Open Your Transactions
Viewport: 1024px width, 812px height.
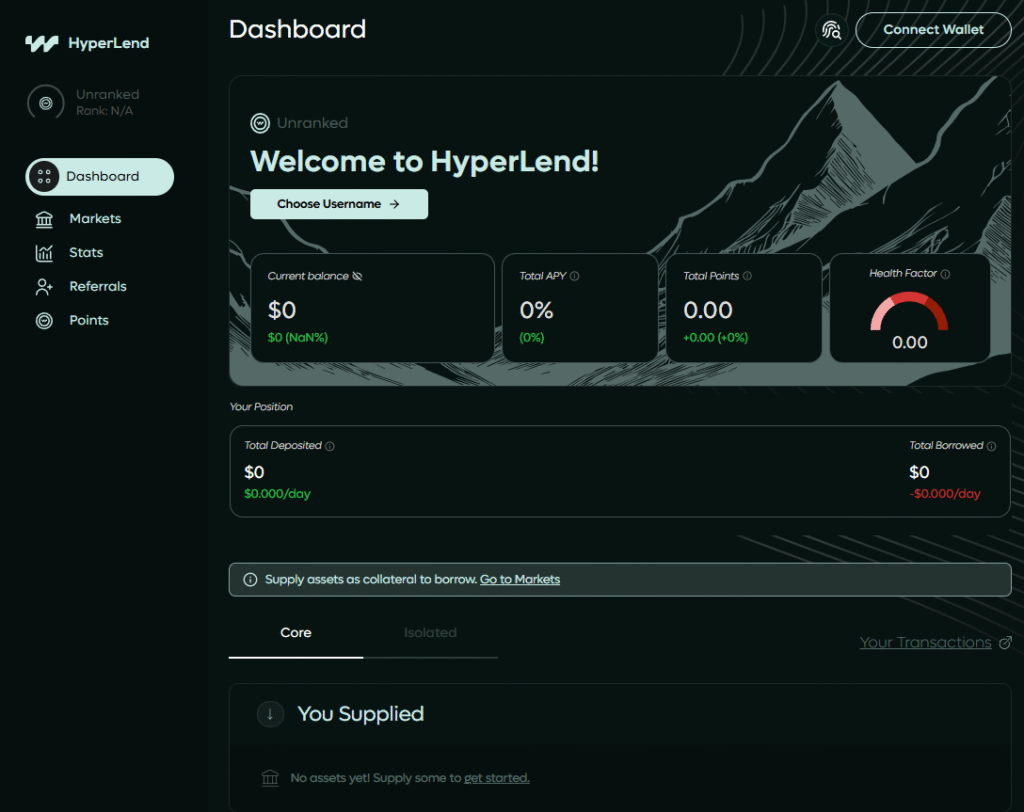point(926,642)
